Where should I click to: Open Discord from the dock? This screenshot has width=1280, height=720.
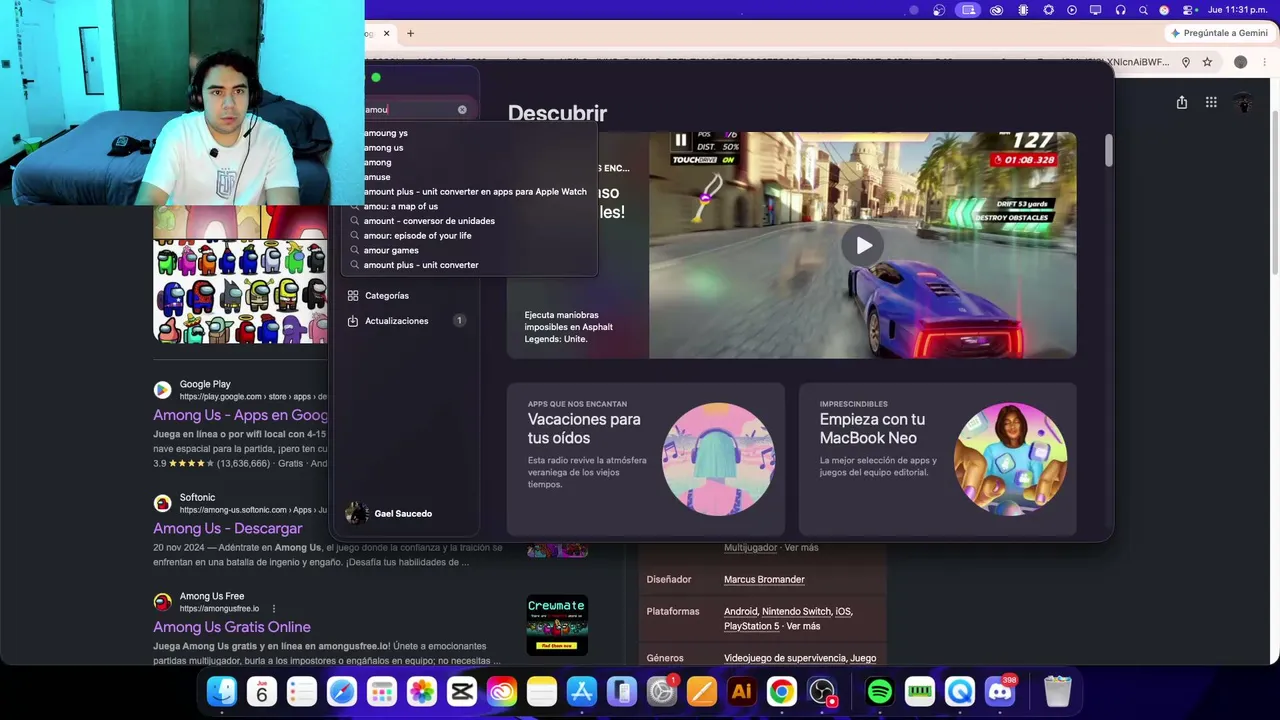1000,691
